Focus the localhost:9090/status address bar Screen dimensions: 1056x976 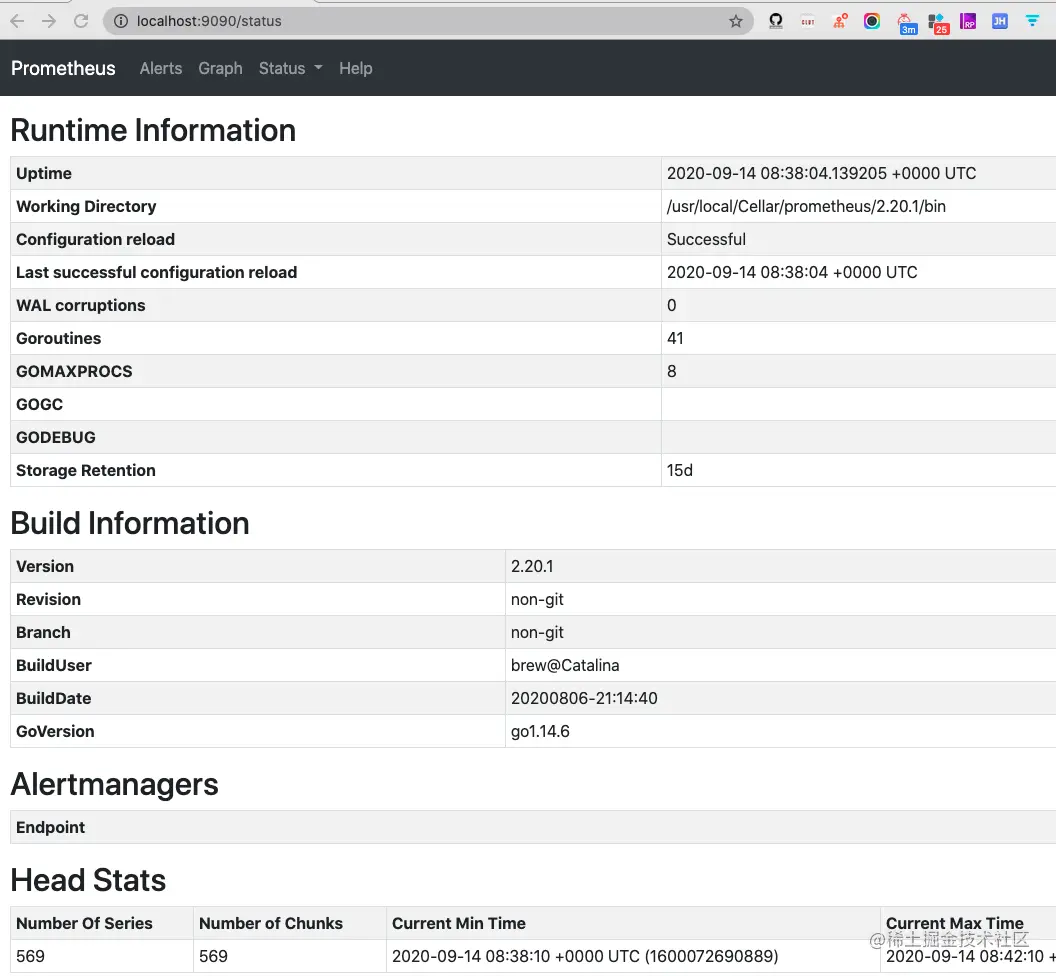(x=428, y=21)
